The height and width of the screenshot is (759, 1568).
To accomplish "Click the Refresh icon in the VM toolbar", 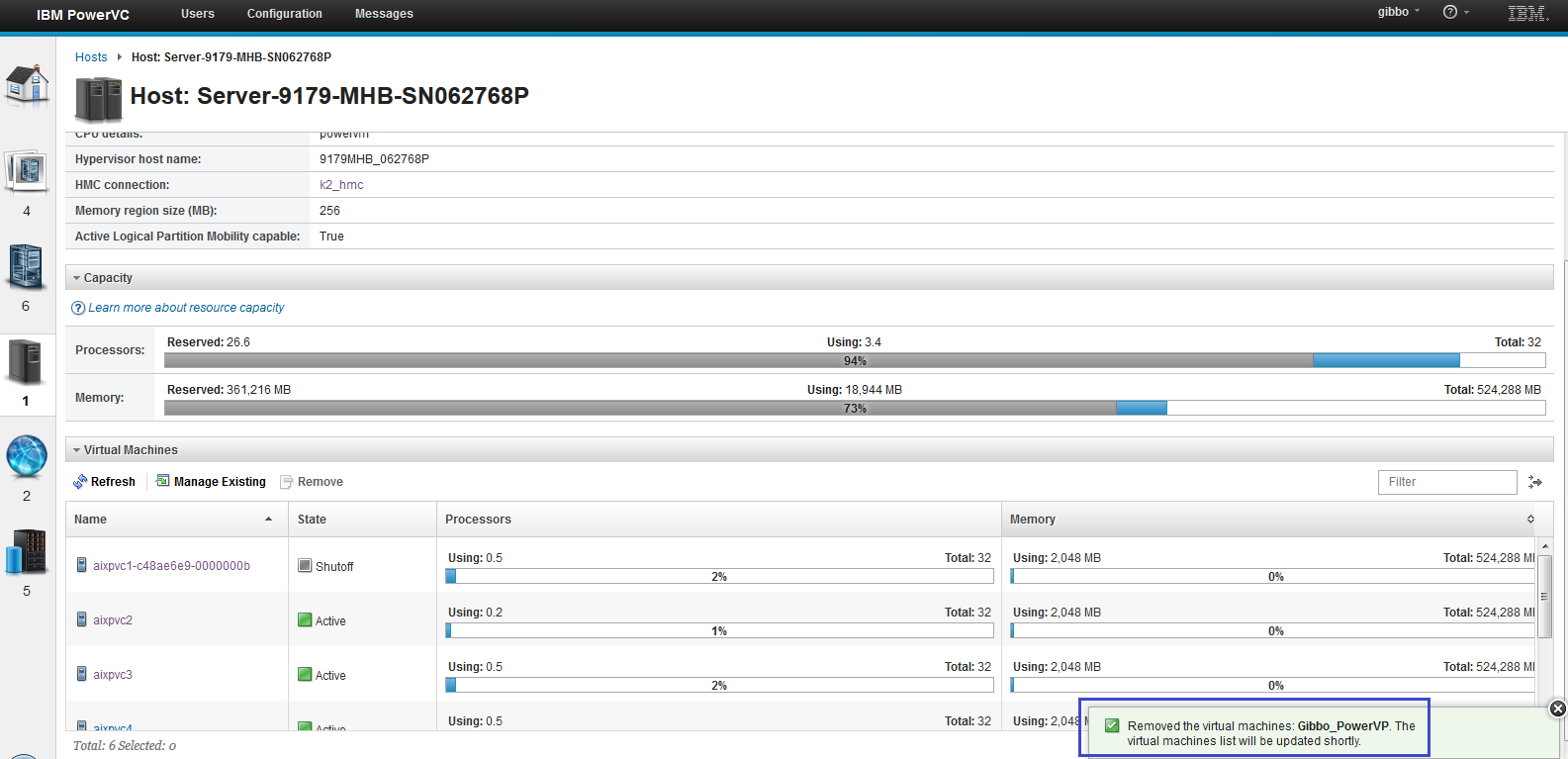I will click(80, 482).
